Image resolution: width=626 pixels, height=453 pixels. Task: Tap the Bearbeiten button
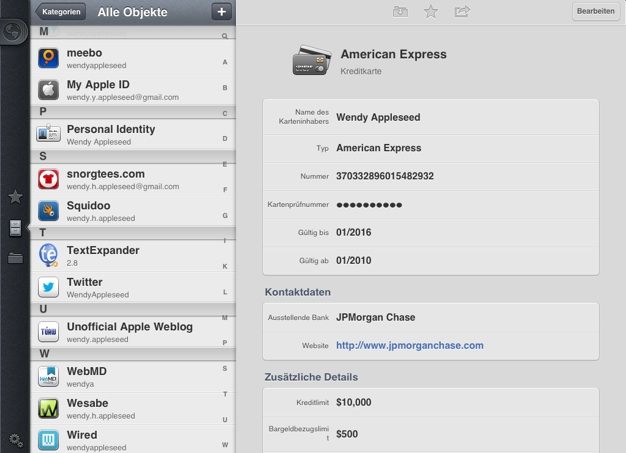coord(595,11)
